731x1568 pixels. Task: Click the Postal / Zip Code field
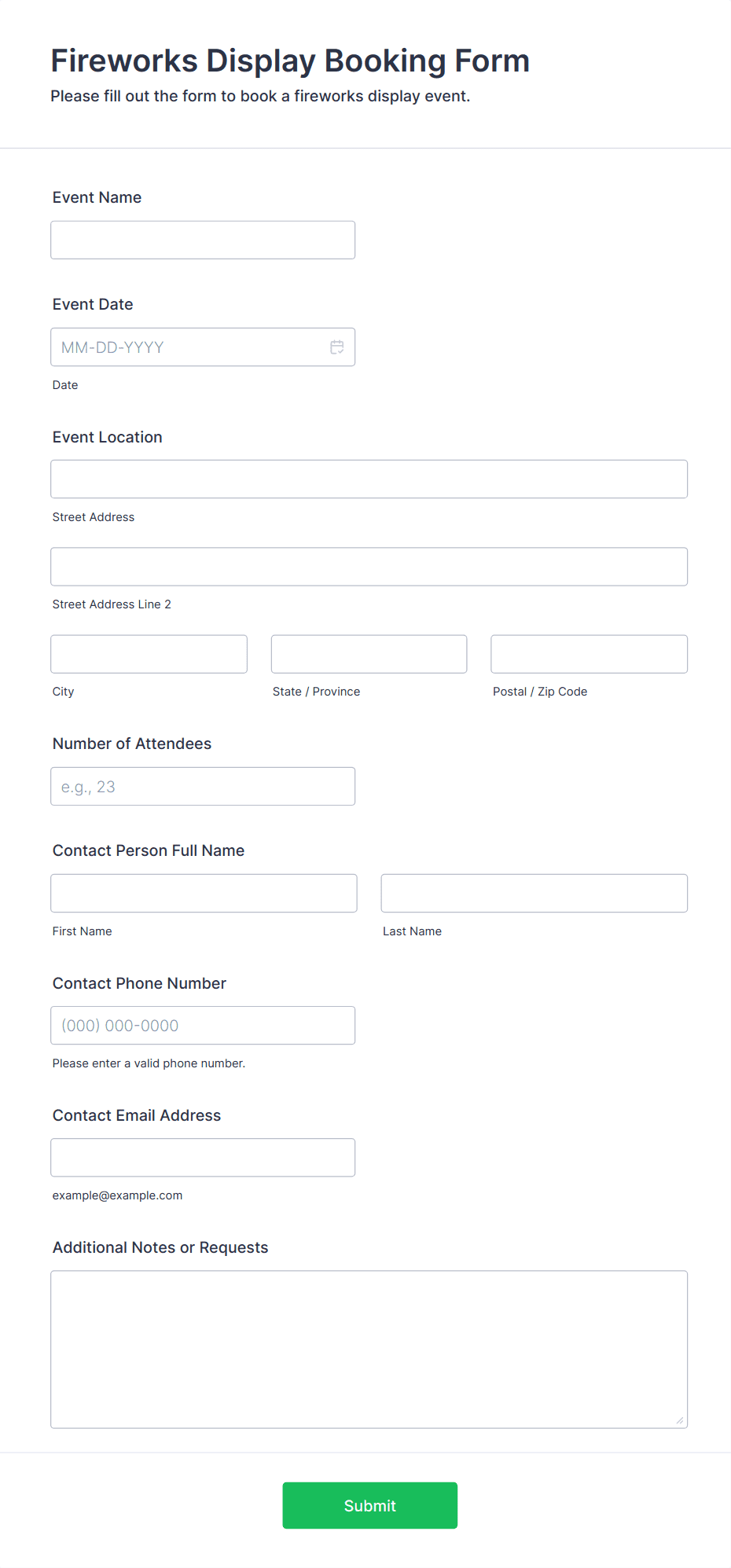tap(589, 654)
